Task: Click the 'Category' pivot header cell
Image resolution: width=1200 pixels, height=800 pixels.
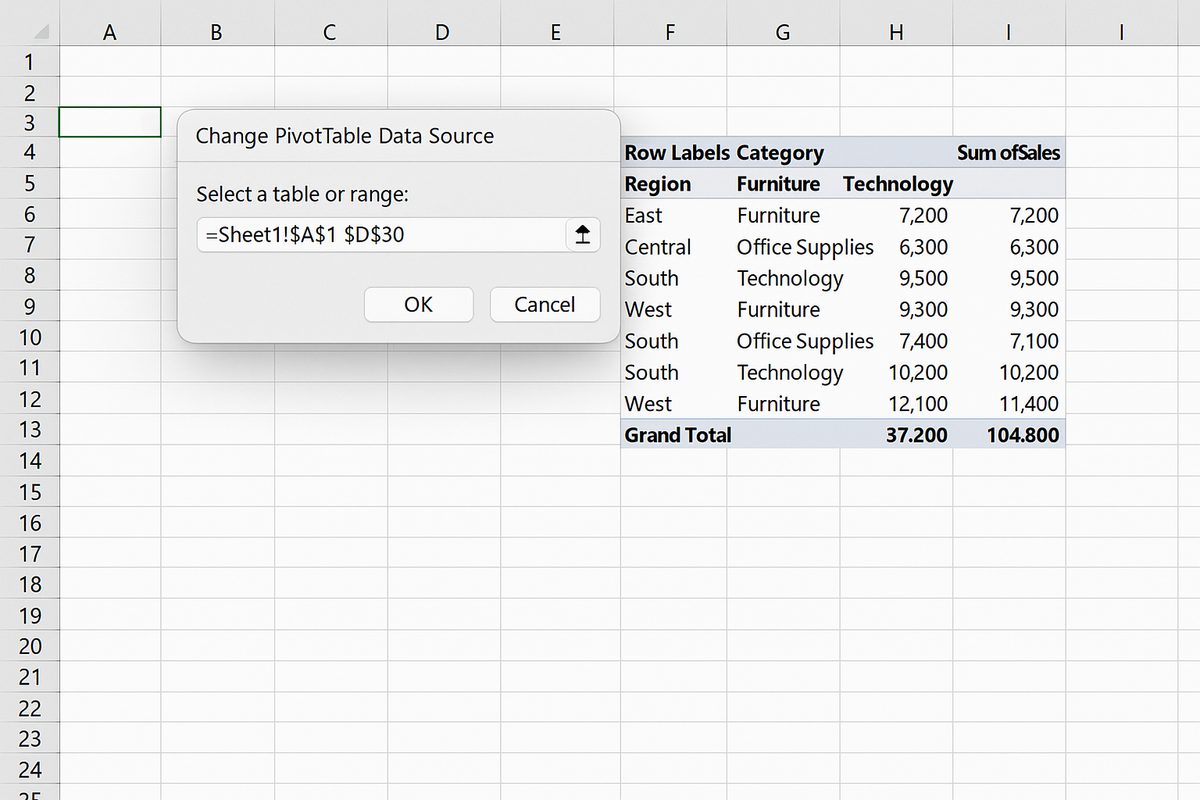Action: tap(780, 153)
